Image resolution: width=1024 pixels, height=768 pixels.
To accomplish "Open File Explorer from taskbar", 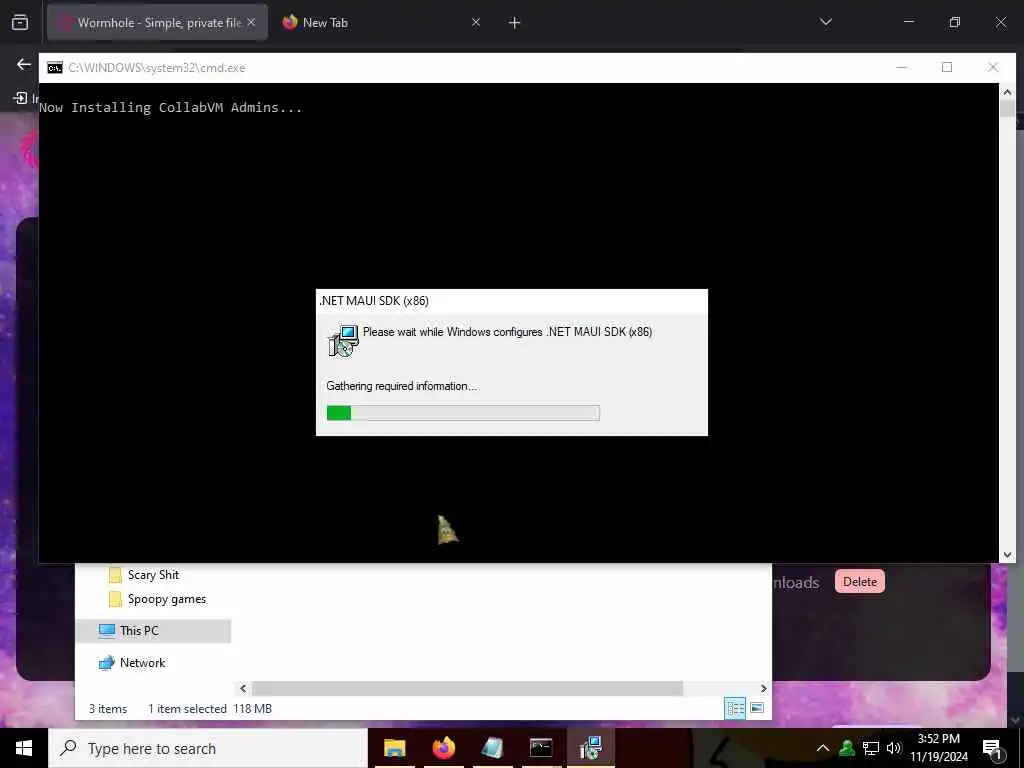I will pos(394,748).
